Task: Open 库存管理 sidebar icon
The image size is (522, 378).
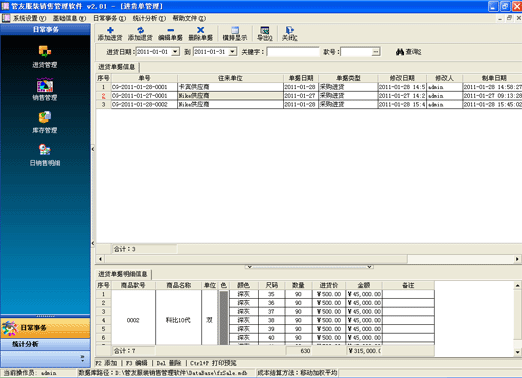Action: 45,122
